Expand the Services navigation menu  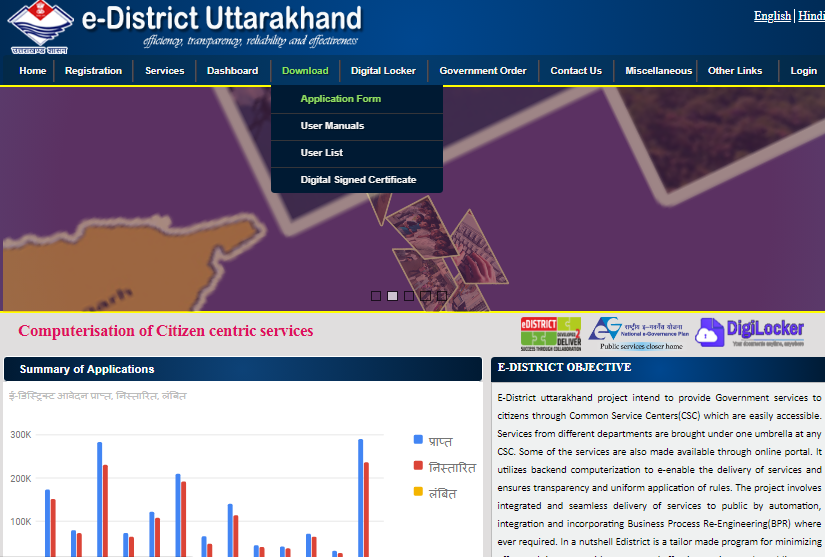coord(164,71)
